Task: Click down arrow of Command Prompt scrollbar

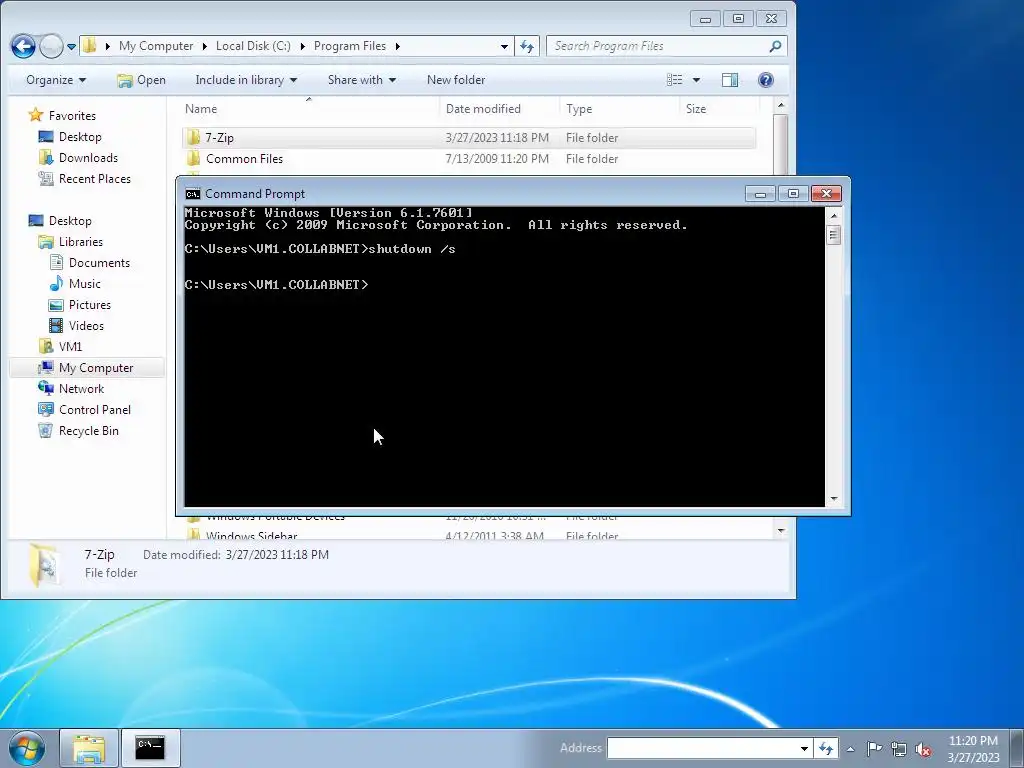Action: 833,499
